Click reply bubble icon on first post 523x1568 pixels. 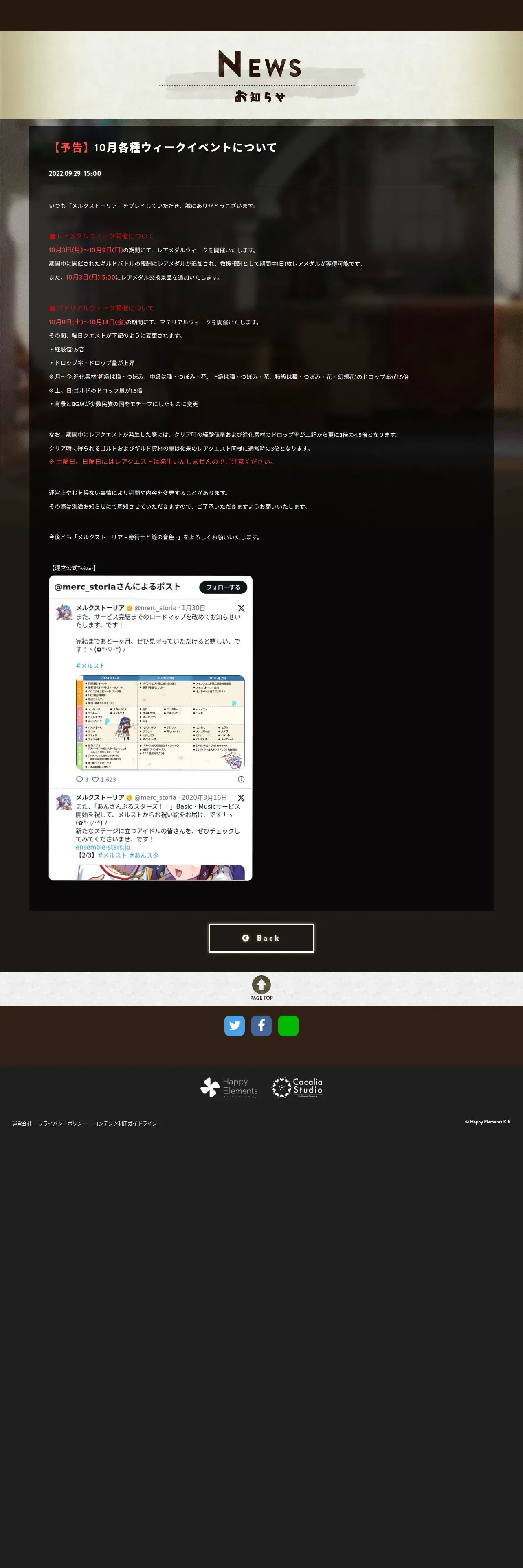click(79, 779)
